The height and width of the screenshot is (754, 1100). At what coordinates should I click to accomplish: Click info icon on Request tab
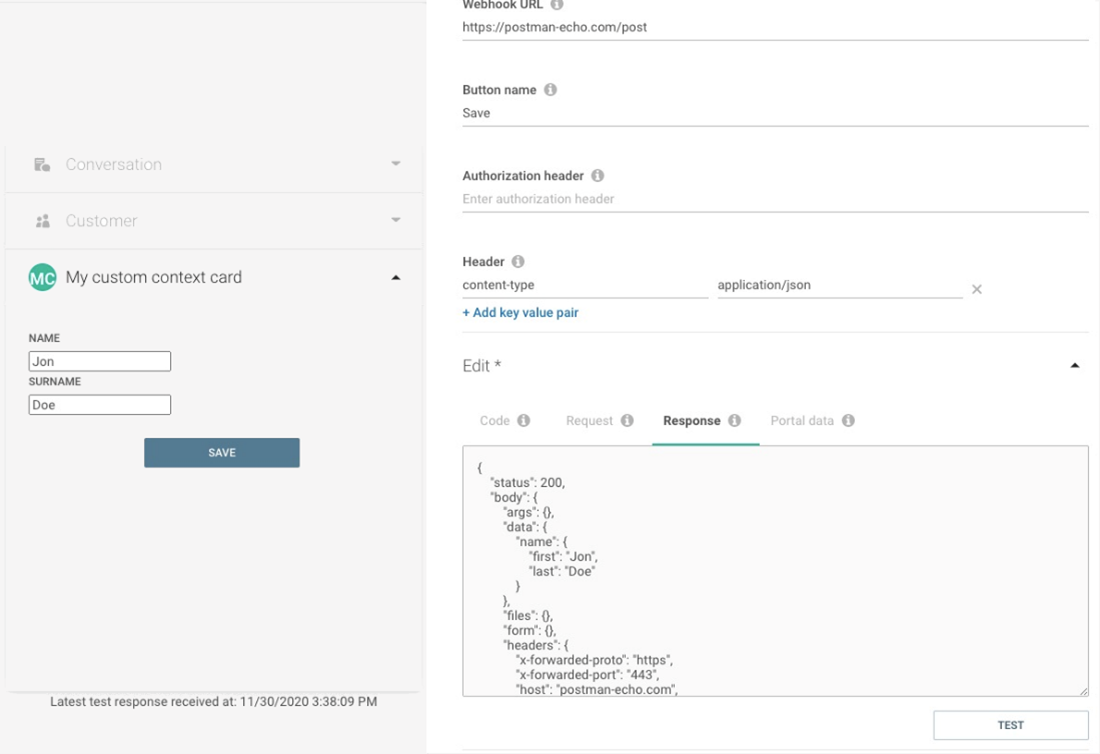[x=627, y=421]
